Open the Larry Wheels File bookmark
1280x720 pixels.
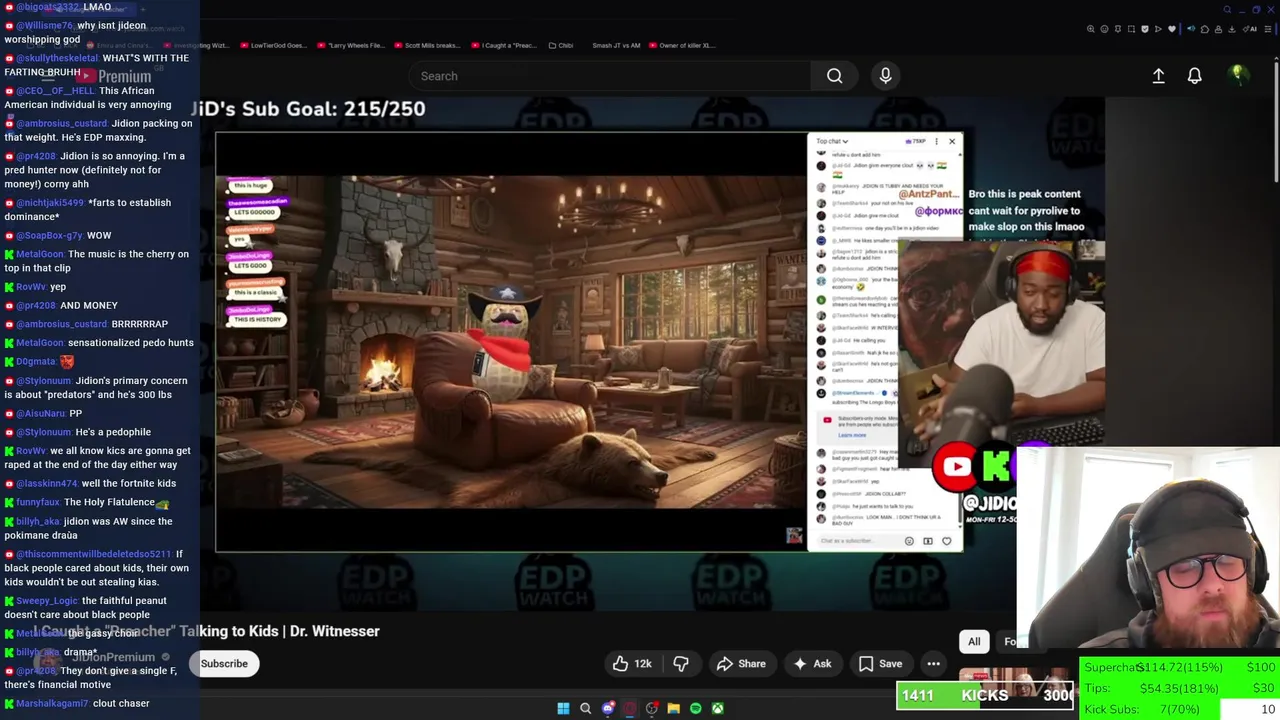point(350,45)
